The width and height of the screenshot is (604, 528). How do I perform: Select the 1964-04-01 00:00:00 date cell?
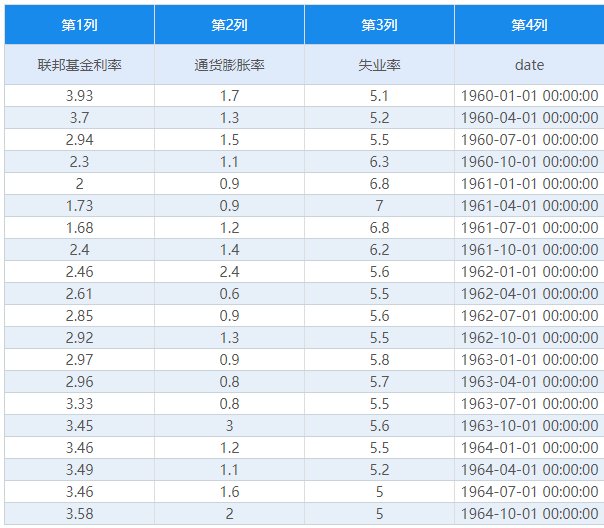529,469
